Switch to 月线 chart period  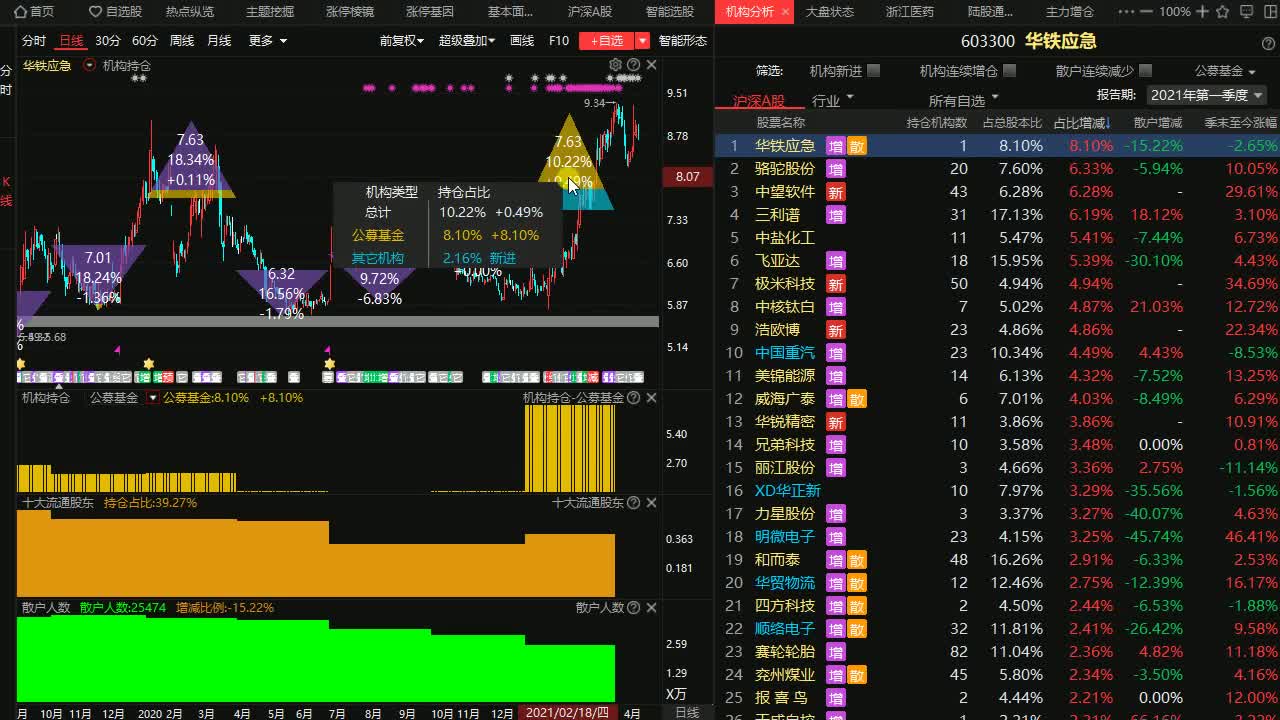219,41
